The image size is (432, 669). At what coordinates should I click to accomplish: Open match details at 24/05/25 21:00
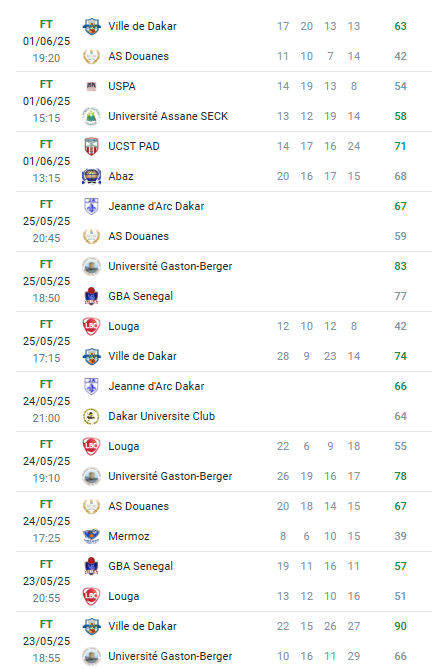(x=224, y=401)
